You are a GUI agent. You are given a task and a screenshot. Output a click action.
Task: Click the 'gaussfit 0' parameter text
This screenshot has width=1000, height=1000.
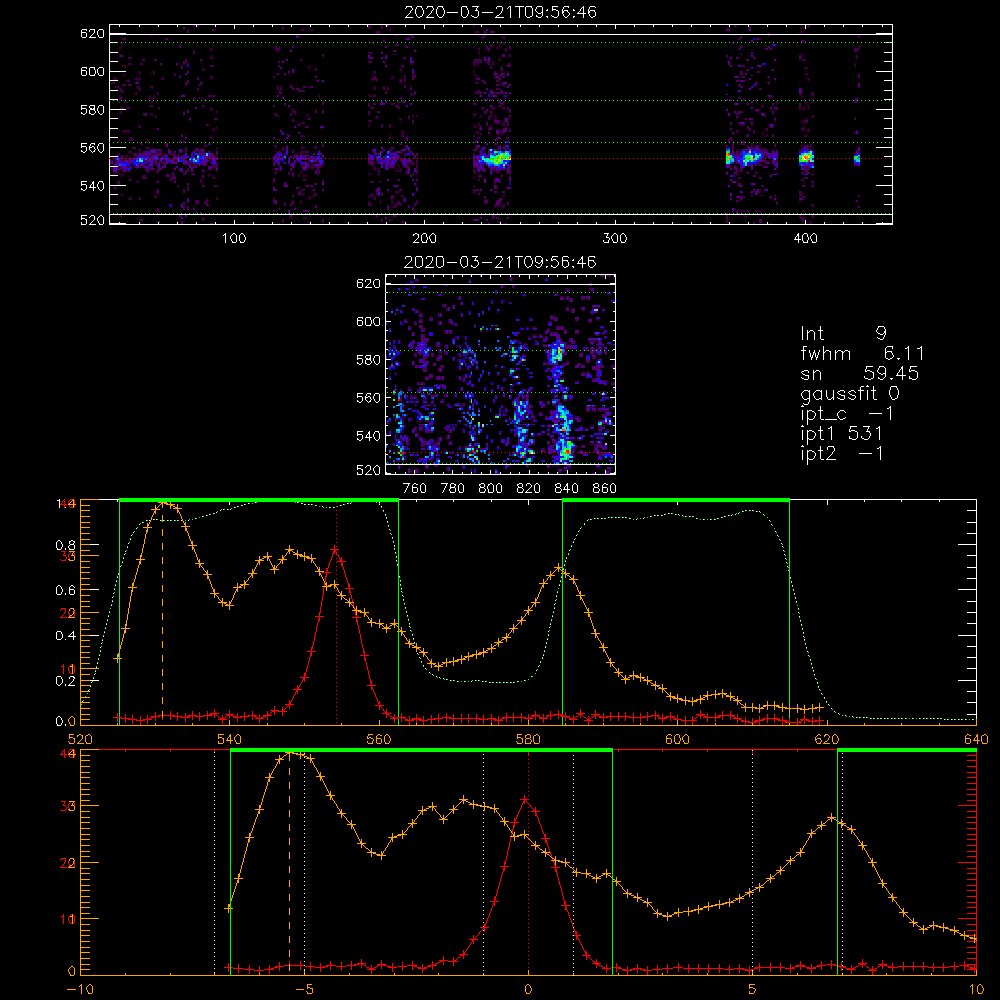coord(850,393)
